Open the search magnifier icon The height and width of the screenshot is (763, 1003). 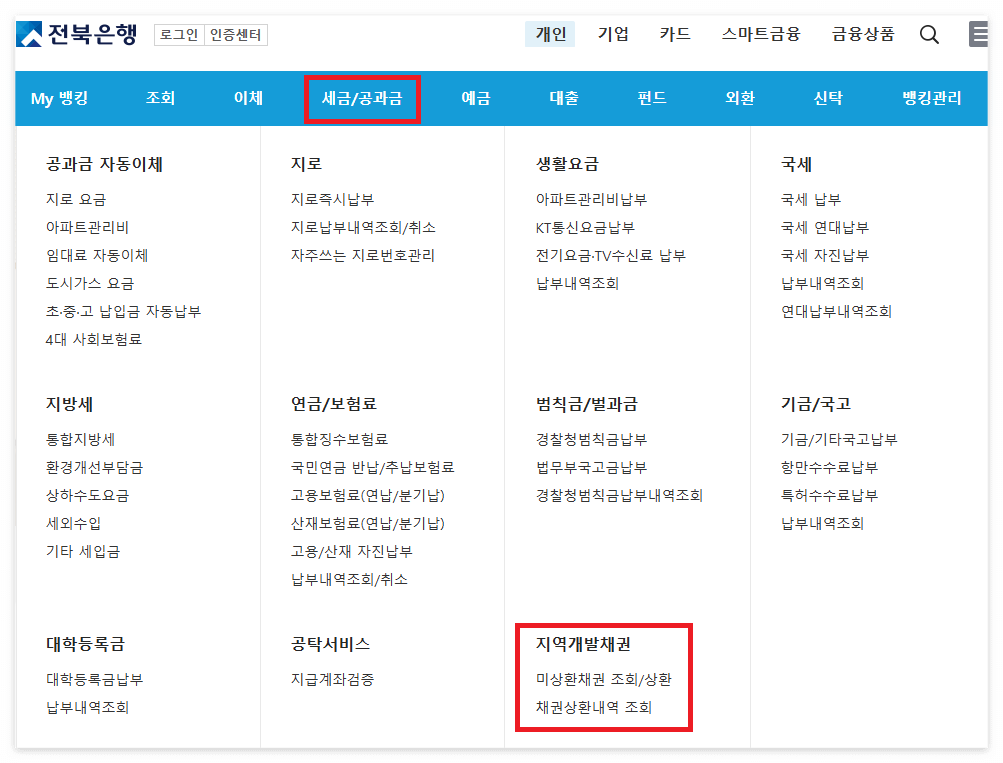[x=929, y=33]
